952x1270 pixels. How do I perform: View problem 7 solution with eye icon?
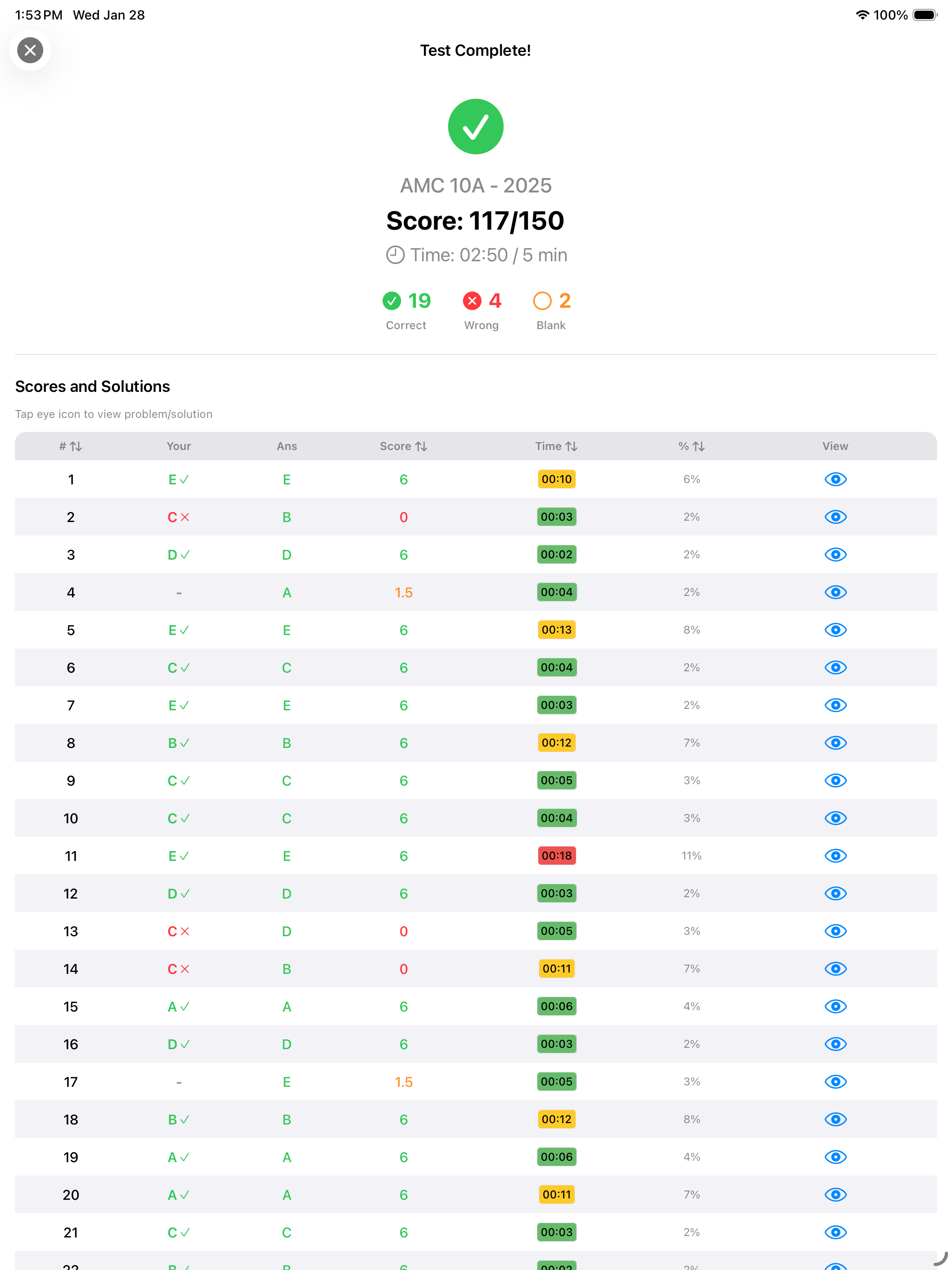(x=835, y=706)
